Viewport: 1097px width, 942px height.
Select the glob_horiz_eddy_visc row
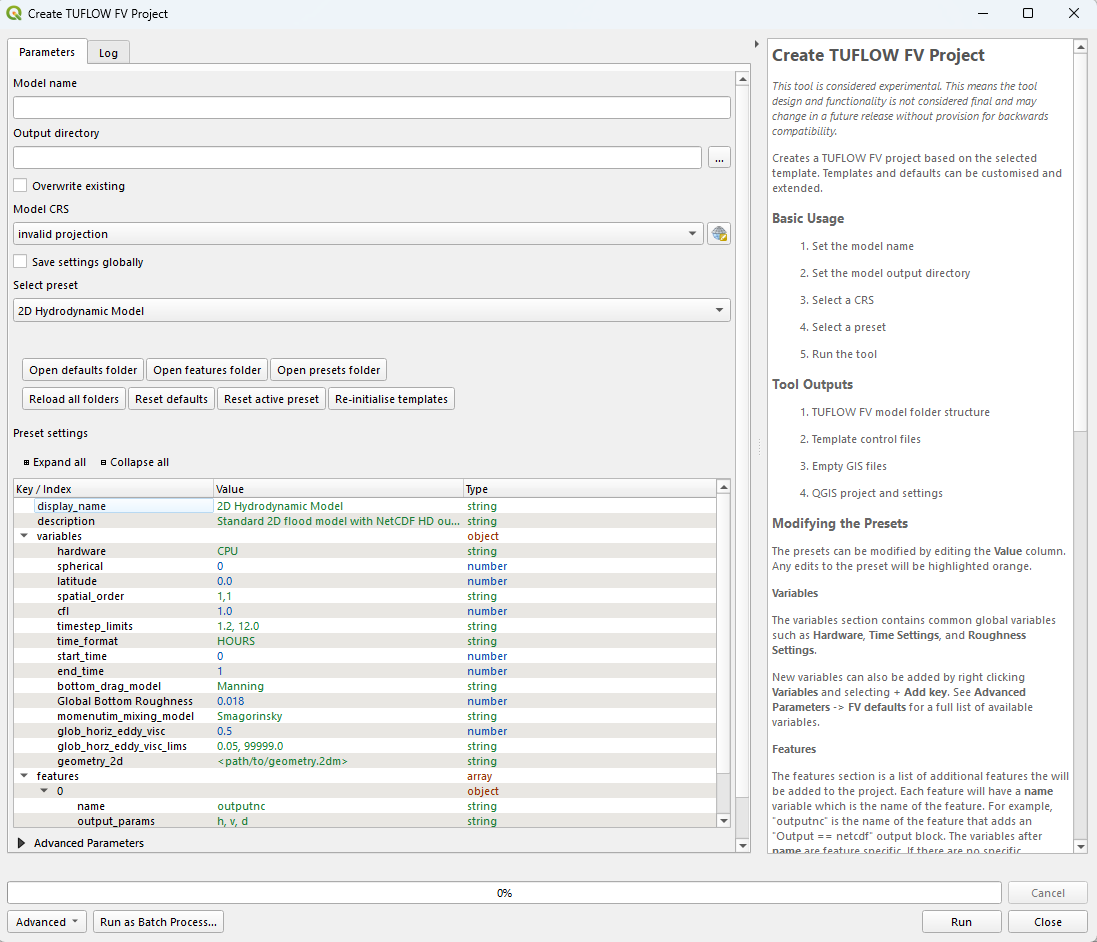tap(365, 731)
